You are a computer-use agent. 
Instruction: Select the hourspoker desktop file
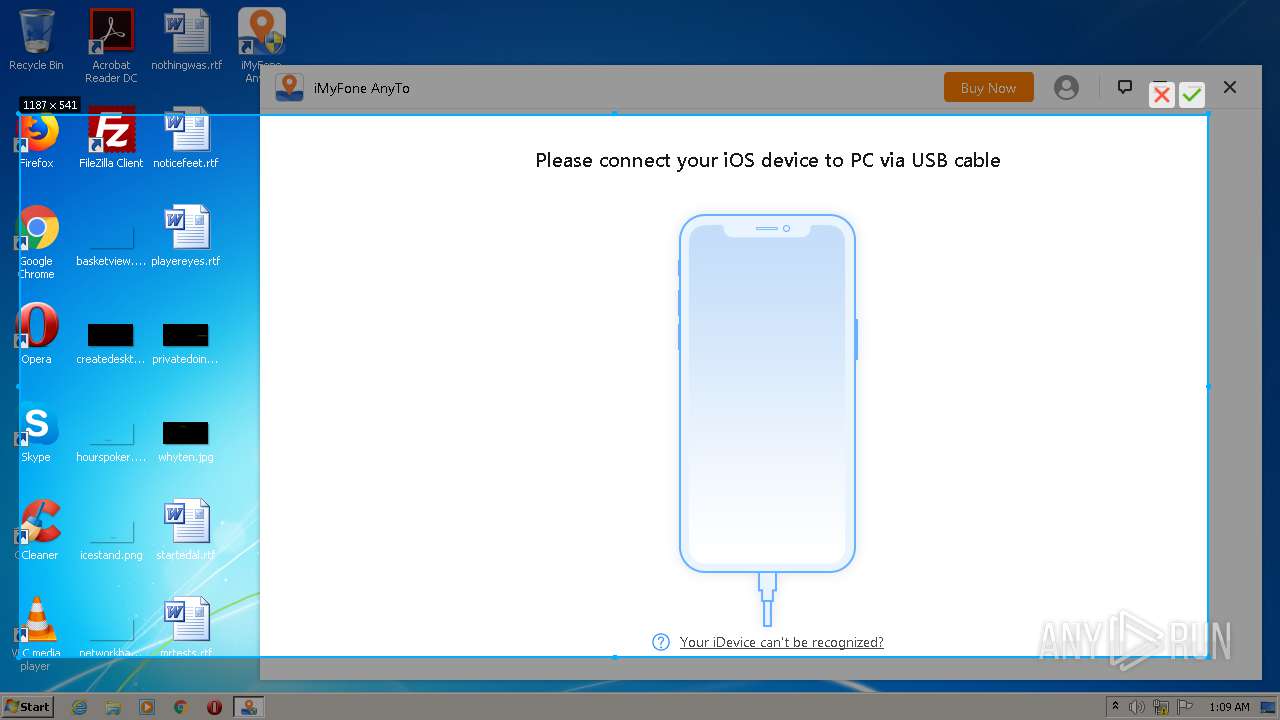[x=111, y=440]
